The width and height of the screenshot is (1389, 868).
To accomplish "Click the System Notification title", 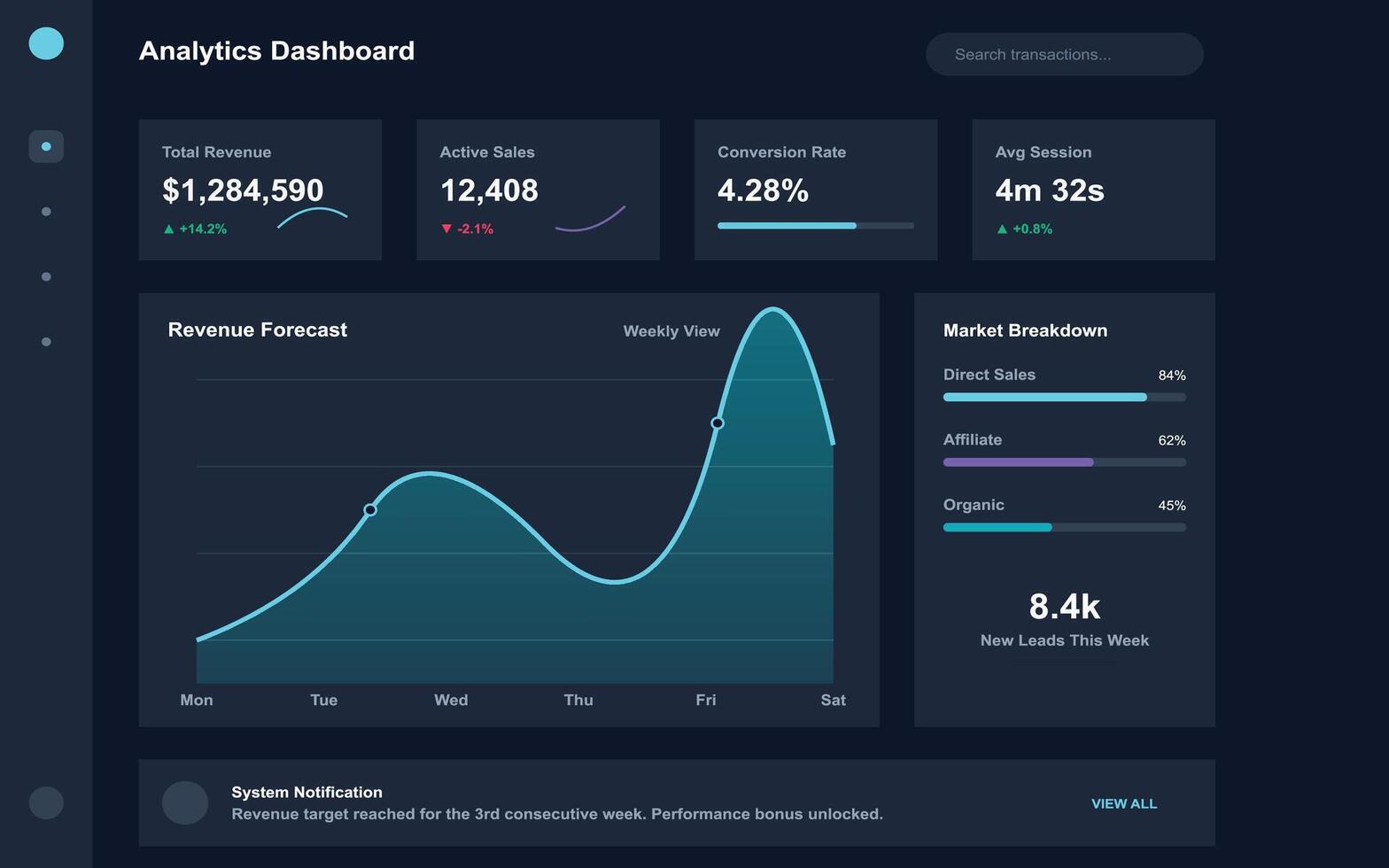I will tap(307, 793).
